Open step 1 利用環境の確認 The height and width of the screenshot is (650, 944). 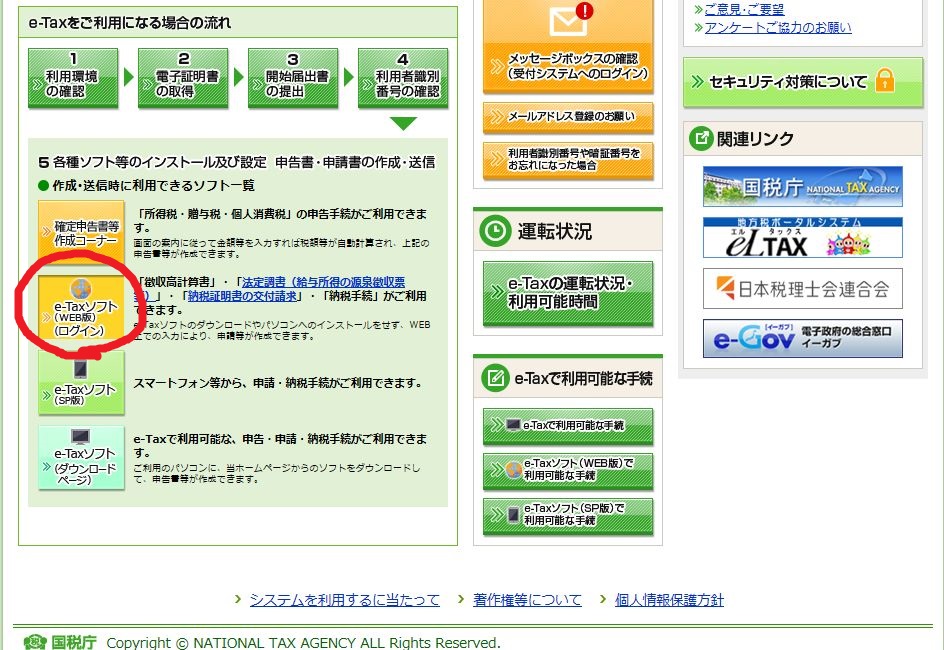click(73, 78)
